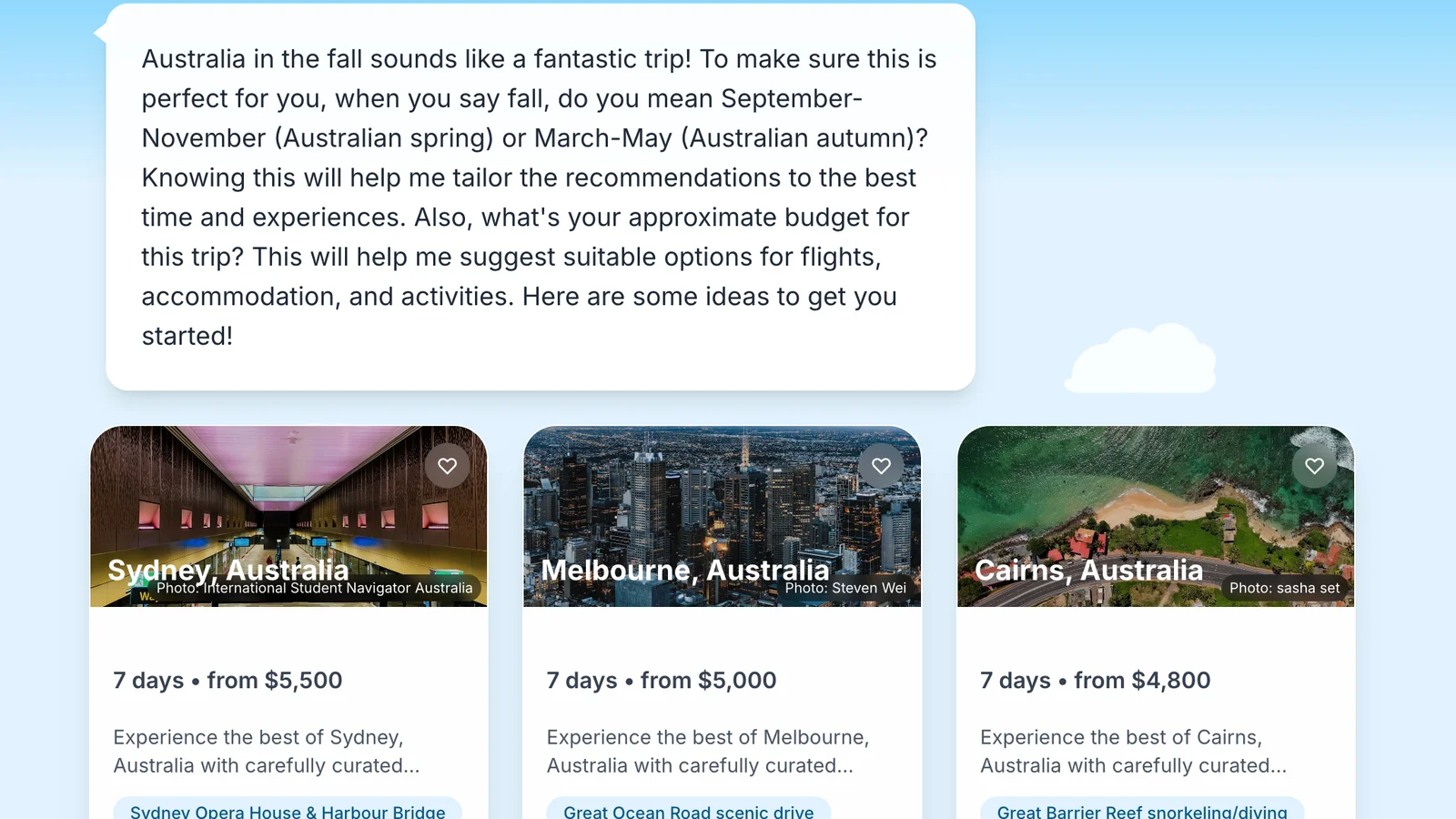This screenshot has width=1456, height=819.
Task: Save Melbourne to favorites using its heart icon
Action: tap(881, 465)
